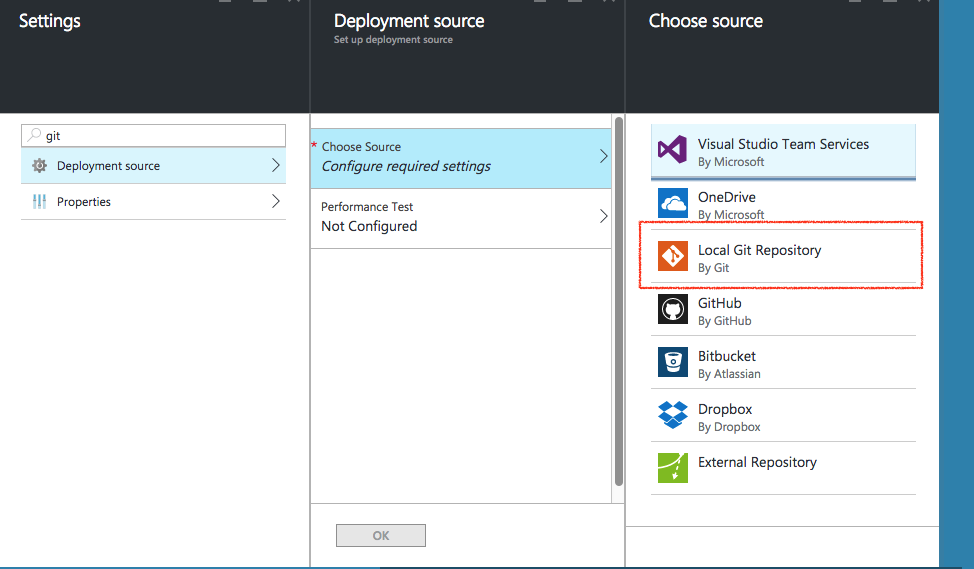Expand Deployment source using its chevron
This screenshot has width=974, height=569.
coord(276,165)
